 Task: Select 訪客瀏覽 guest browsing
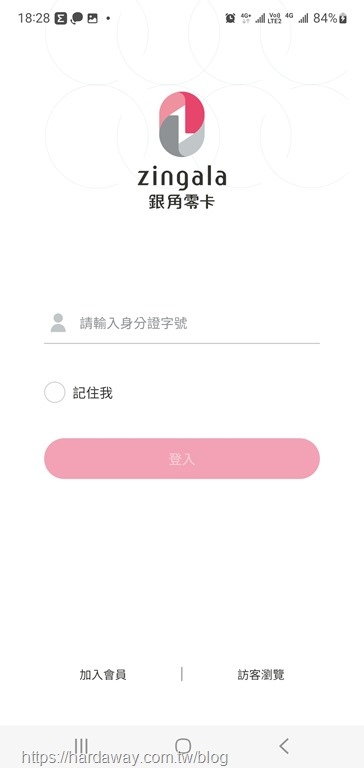click(x=261, y=674)
